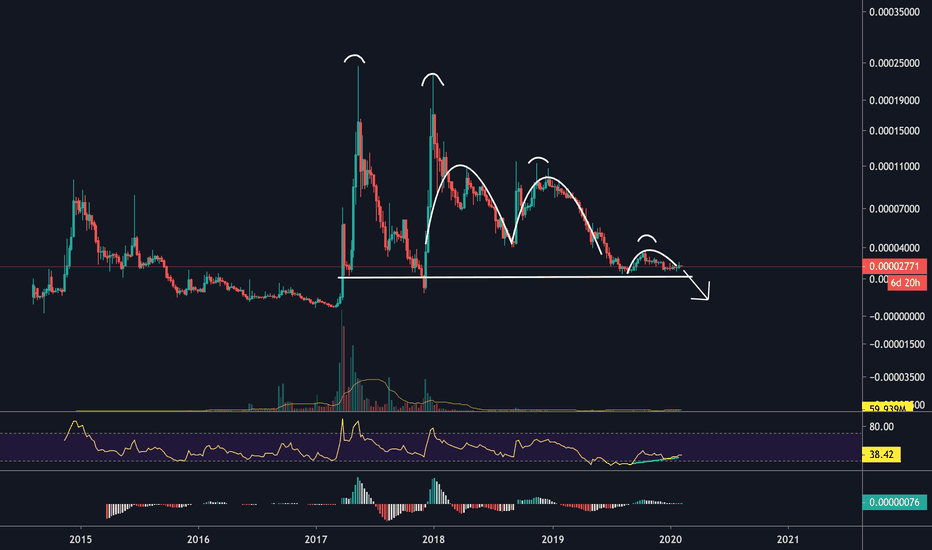Screen dimensions: 932x550
Task: Click the 2018 label on time axis
Action: point(433,539)
